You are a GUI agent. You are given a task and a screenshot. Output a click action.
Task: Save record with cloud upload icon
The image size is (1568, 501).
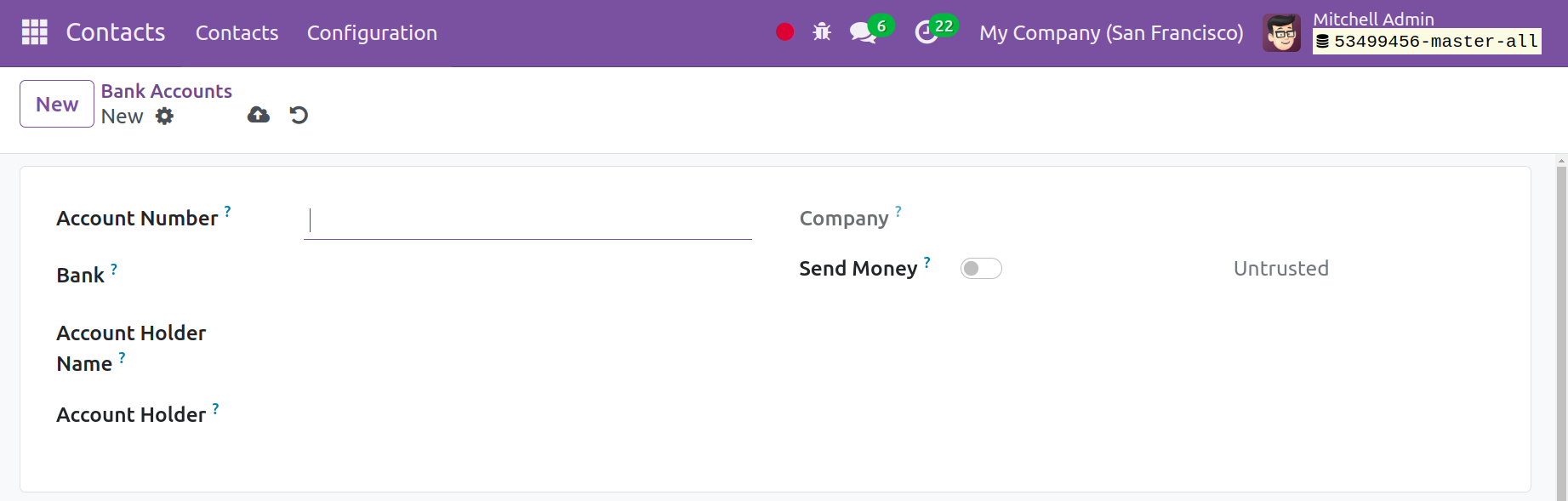tap(259, 115)
